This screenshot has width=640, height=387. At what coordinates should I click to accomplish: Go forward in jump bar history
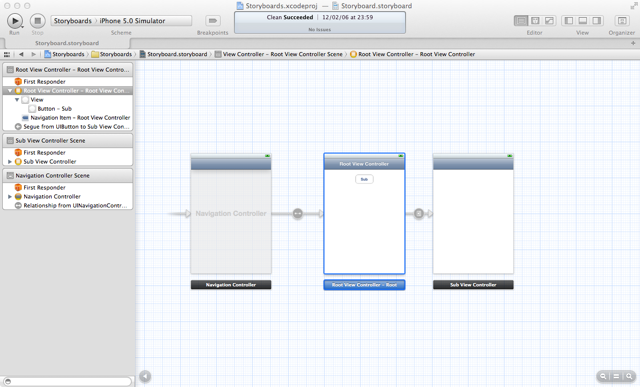coord(33,54)
